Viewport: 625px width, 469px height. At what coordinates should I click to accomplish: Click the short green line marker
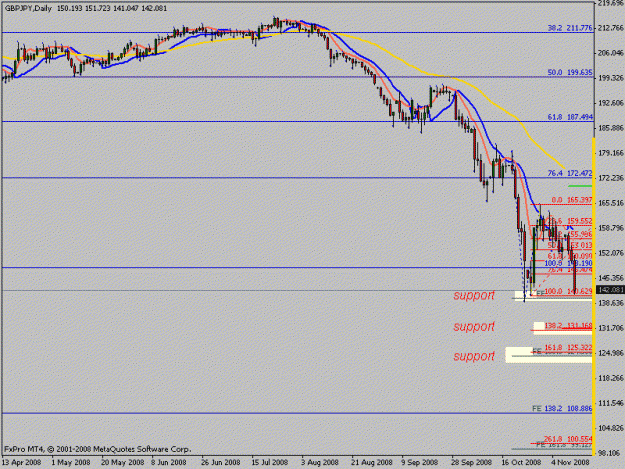580,186
